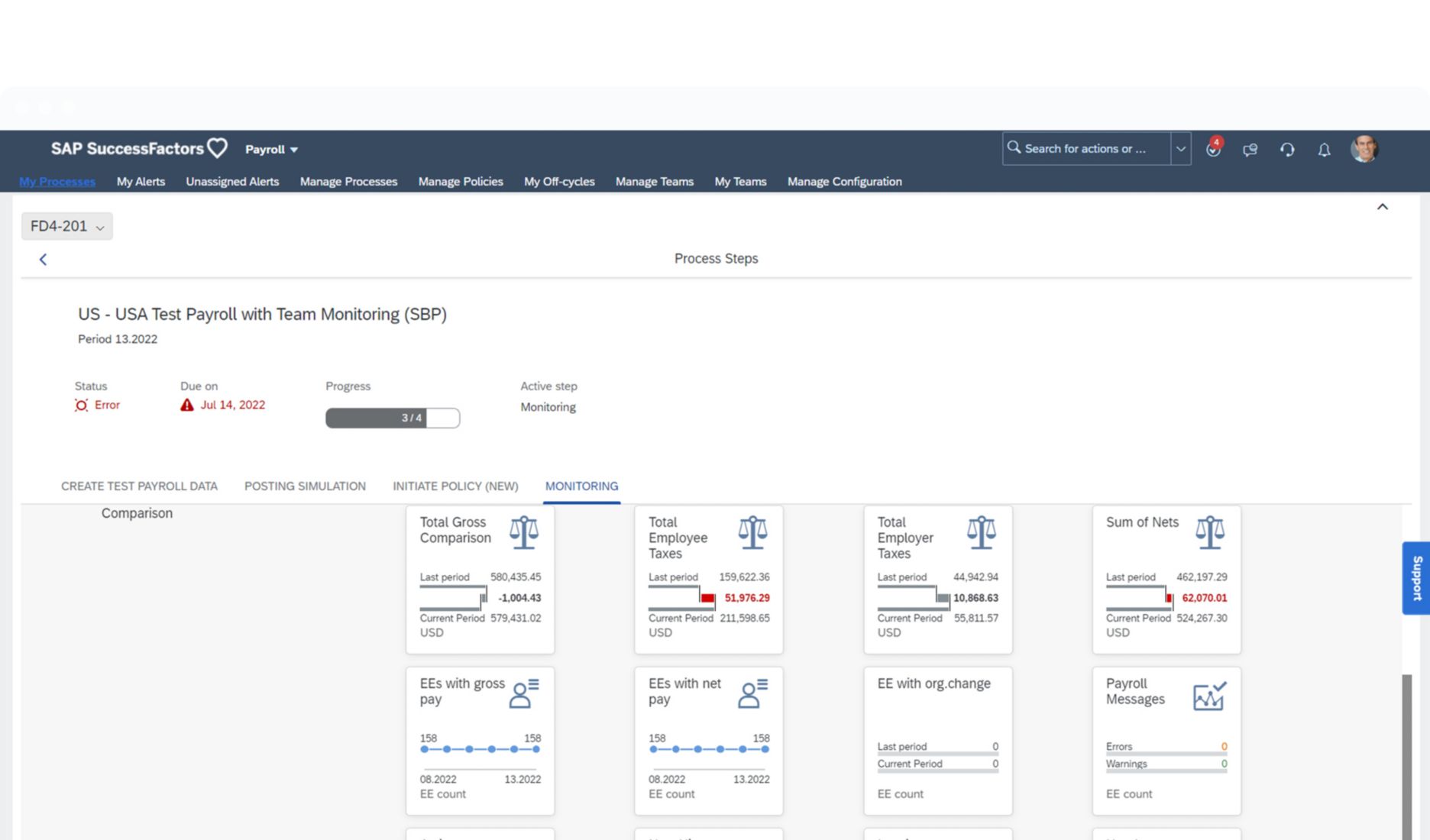Click the My Processes link
This screenshot has width=1430, height=840.
point(57,182)
